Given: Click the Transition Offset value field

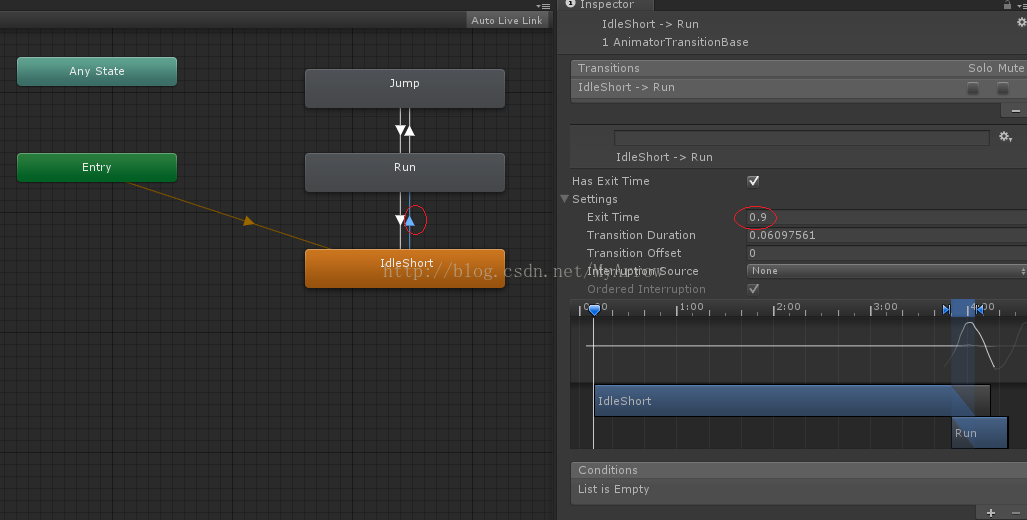Looking at the screenshot, I should click(887, 253).
